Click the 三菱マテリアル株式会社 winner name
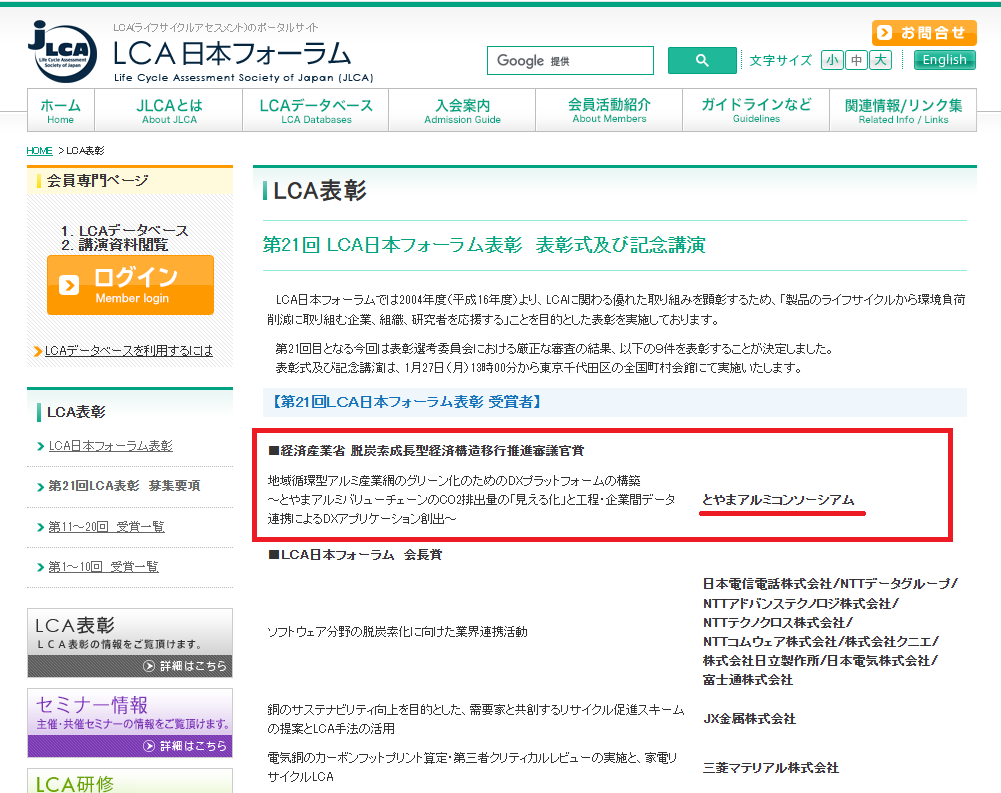The image size is (1001, 793). [x=771, y=768]
